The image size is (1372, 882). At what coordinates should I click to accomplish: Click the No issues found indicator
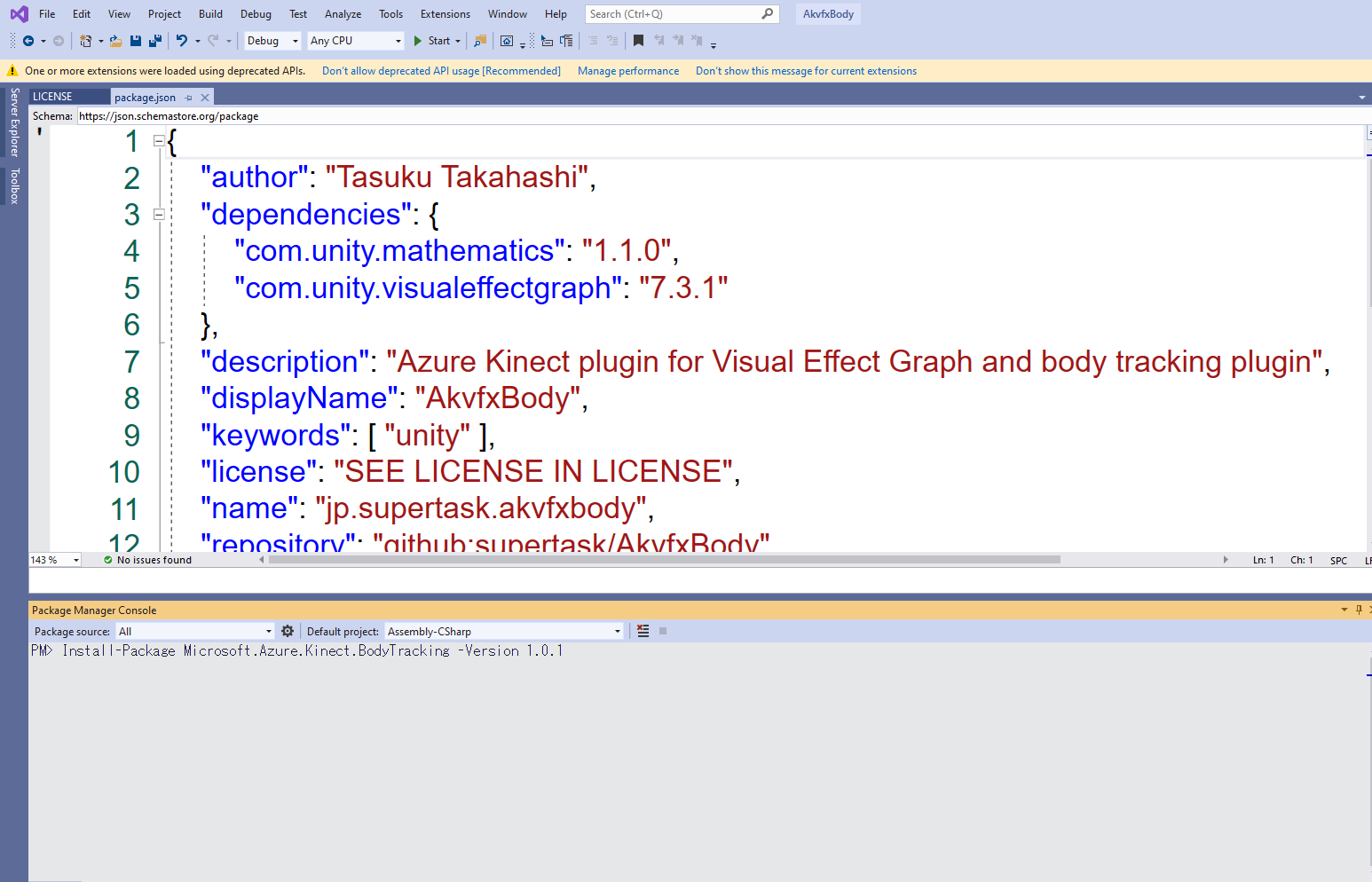tap(147, 560)
